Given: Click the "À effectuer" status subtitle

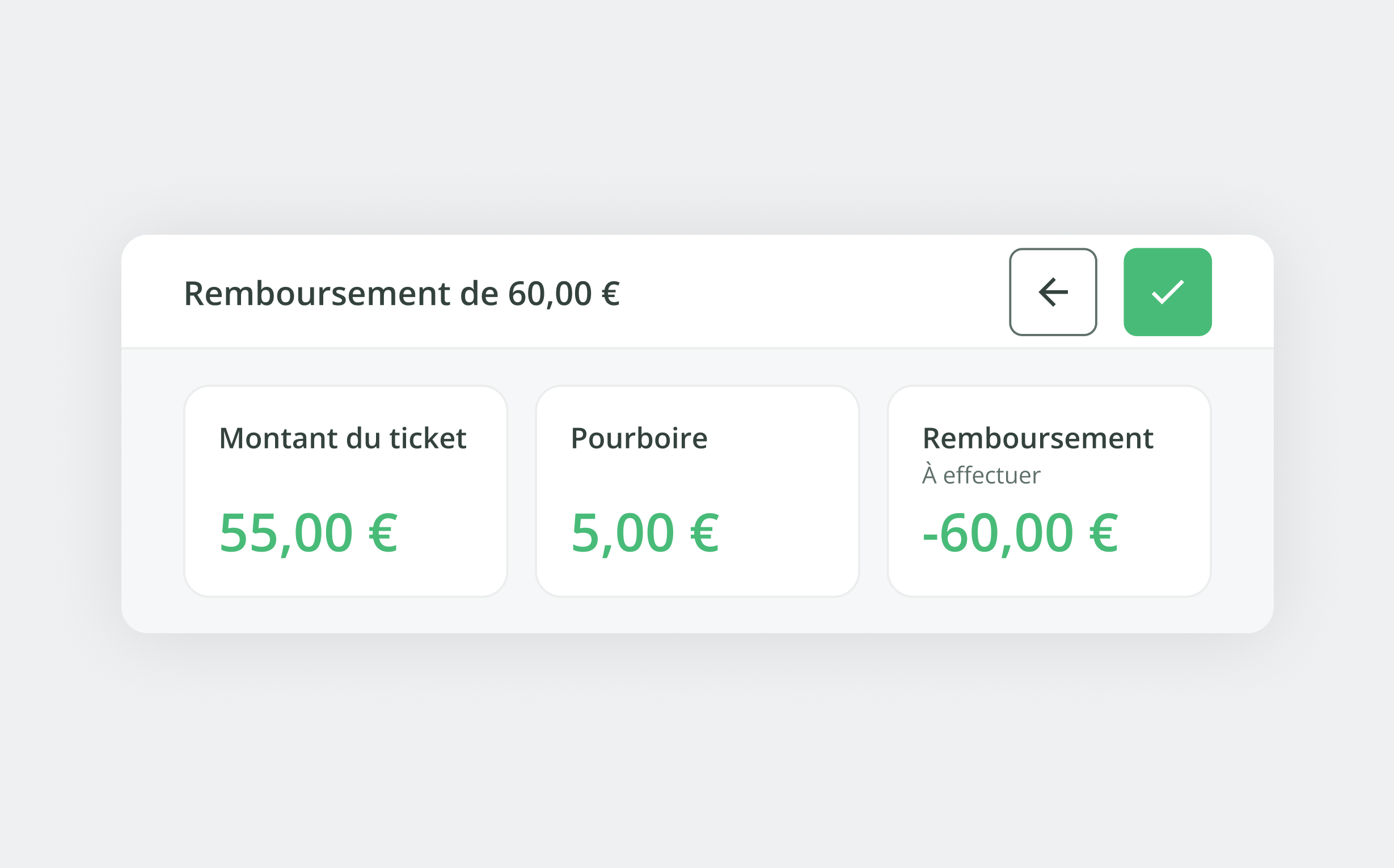Looking at the screenshot, I should tap(981, 475).
